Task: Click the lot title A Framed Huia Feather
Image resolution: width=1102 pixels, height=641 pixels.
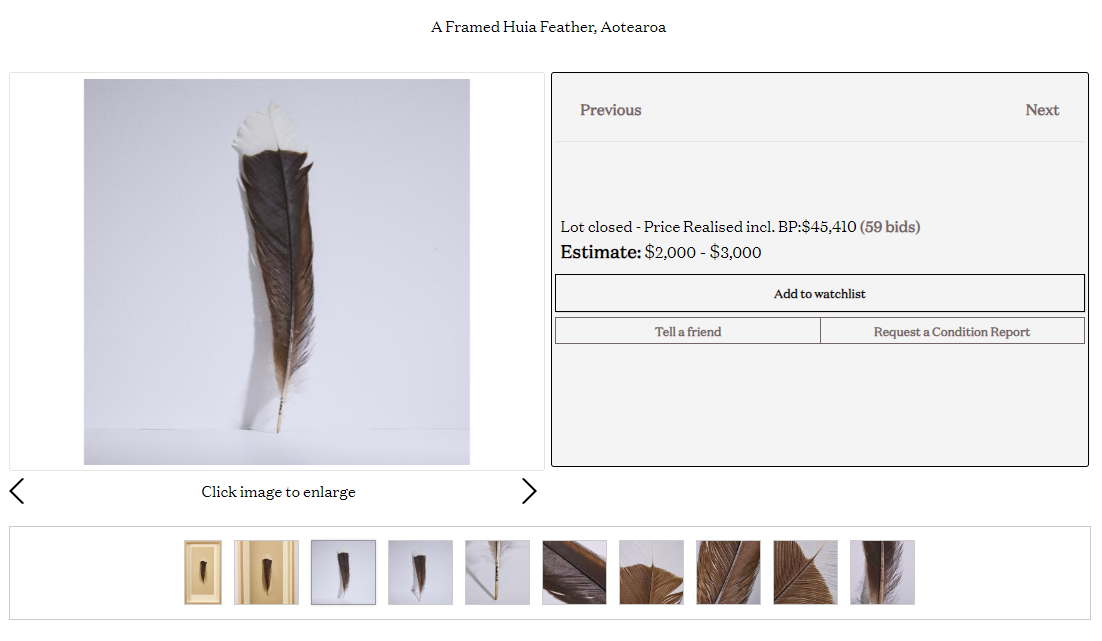Action: (x=548, y=27)
